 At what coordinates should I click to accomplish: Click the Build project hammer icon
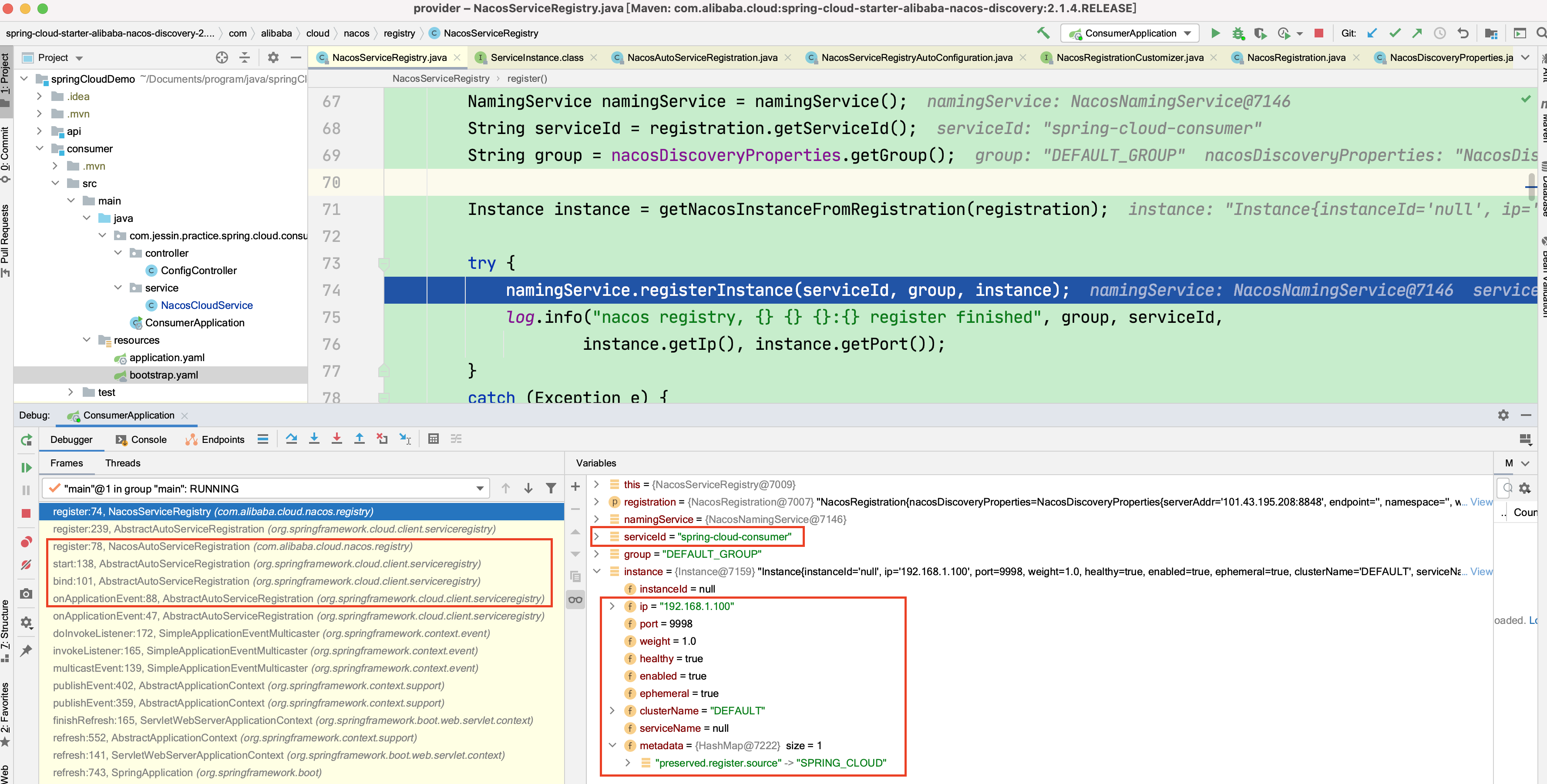click(x=1043, y=33)
